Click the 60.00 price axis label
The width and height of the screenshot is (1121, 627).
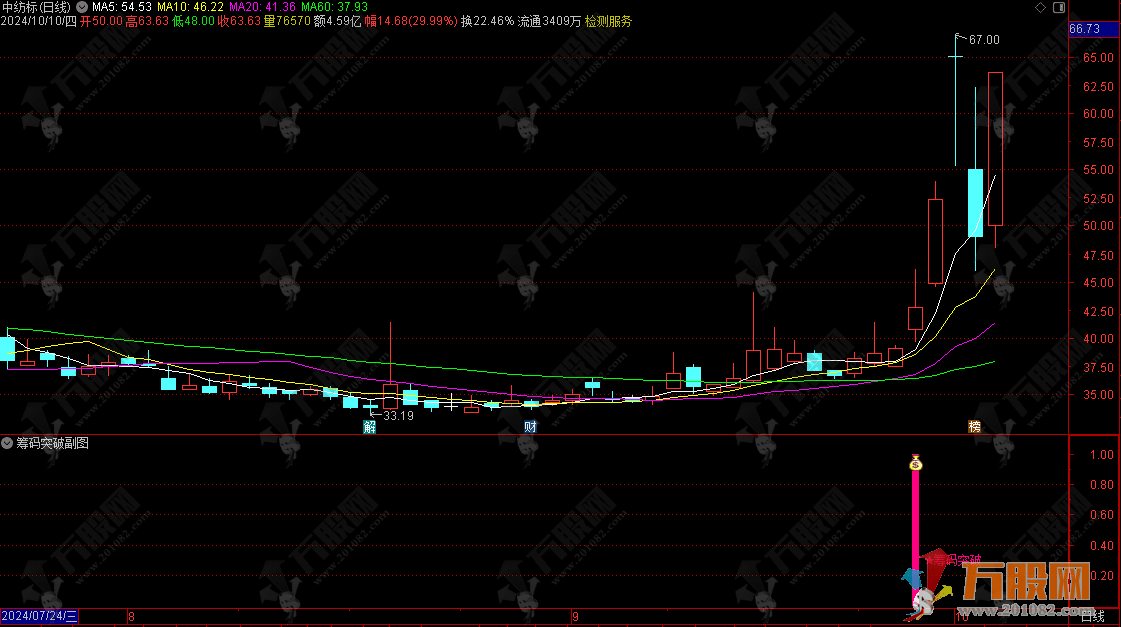1098,114
